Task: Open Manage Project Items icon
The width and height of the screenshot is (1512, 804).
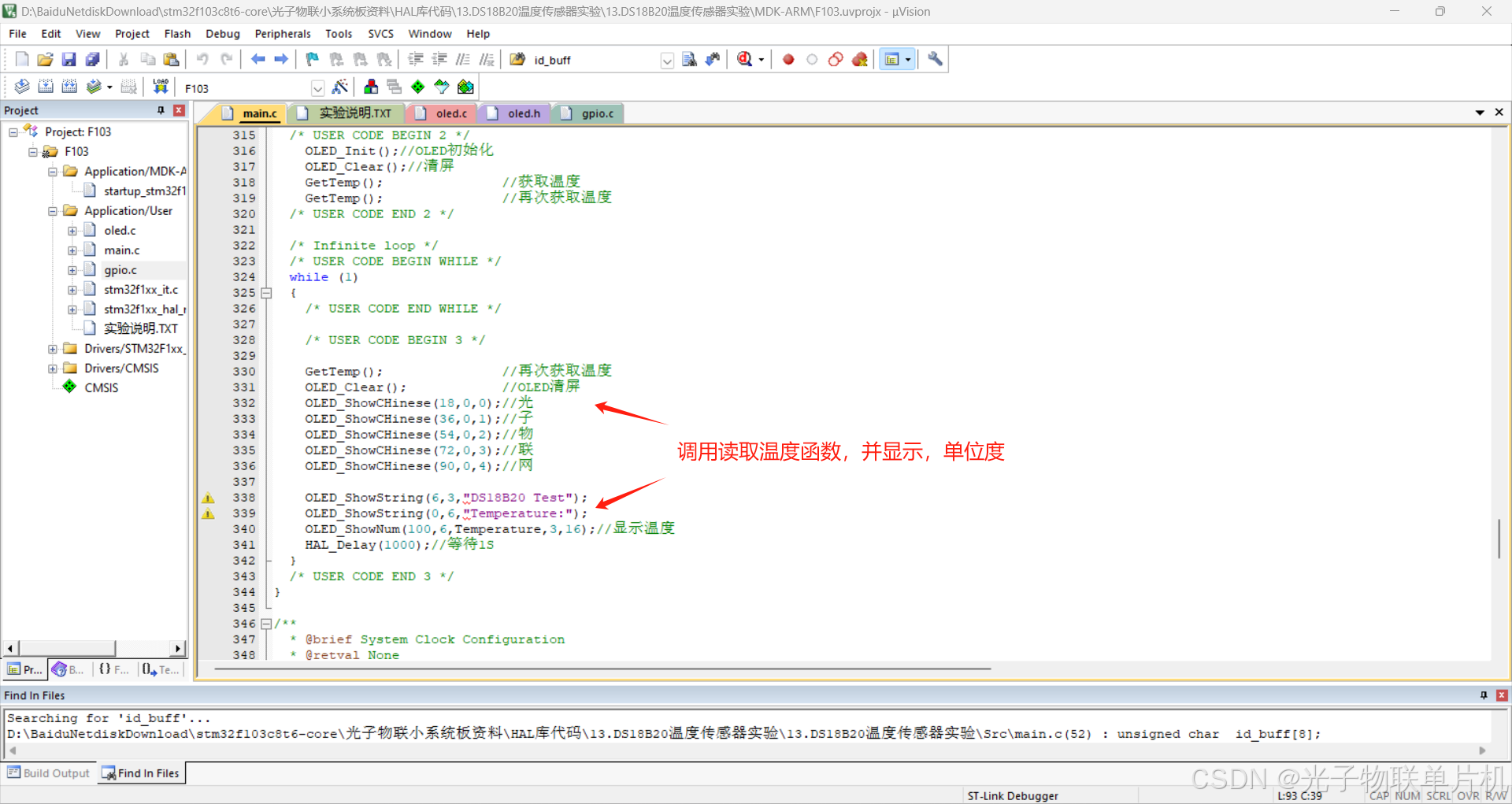Action: pos(371,87)
